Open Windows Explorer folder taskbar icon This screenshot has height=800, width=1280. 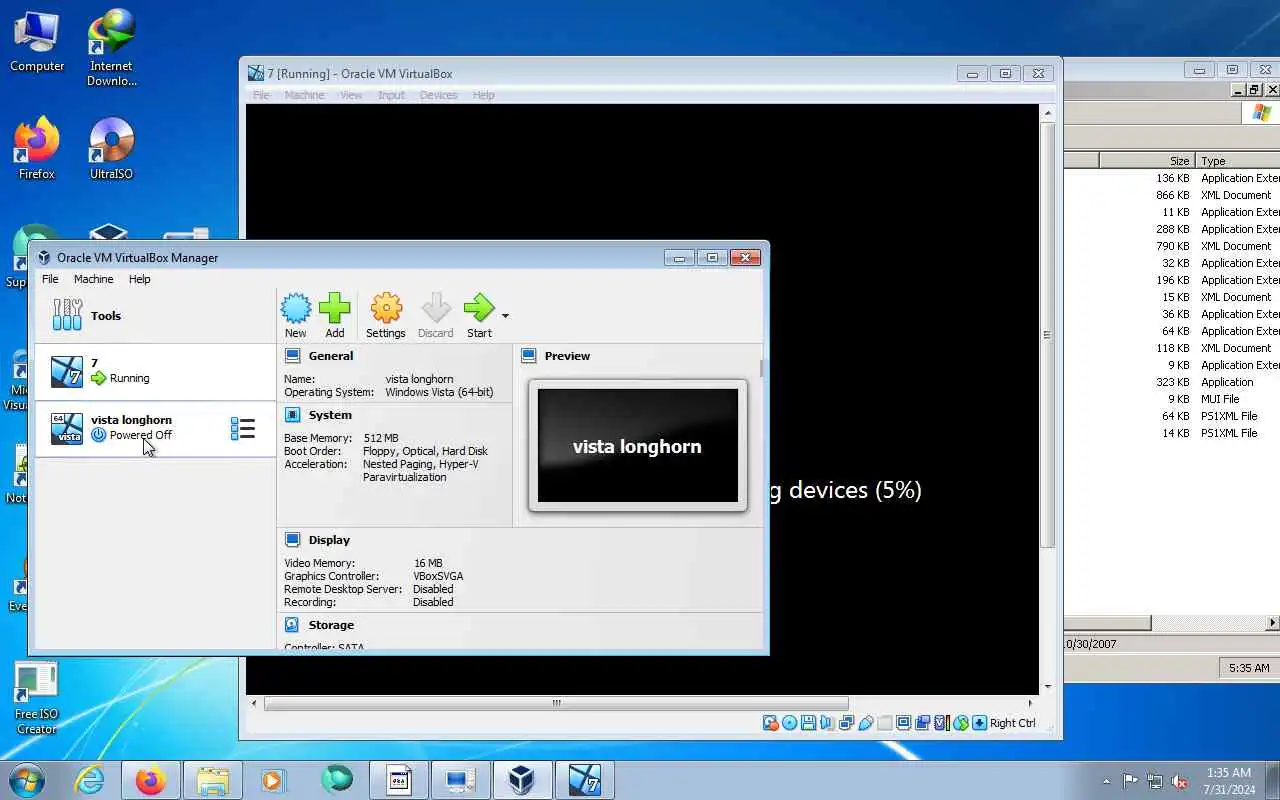click(213, 780)
